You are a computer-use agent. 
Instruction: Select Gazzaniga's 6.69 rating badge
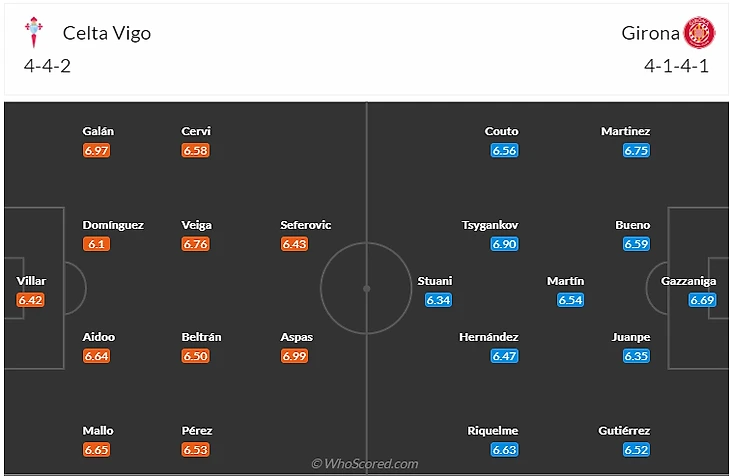pyautogui.click(x=702, y=299)
